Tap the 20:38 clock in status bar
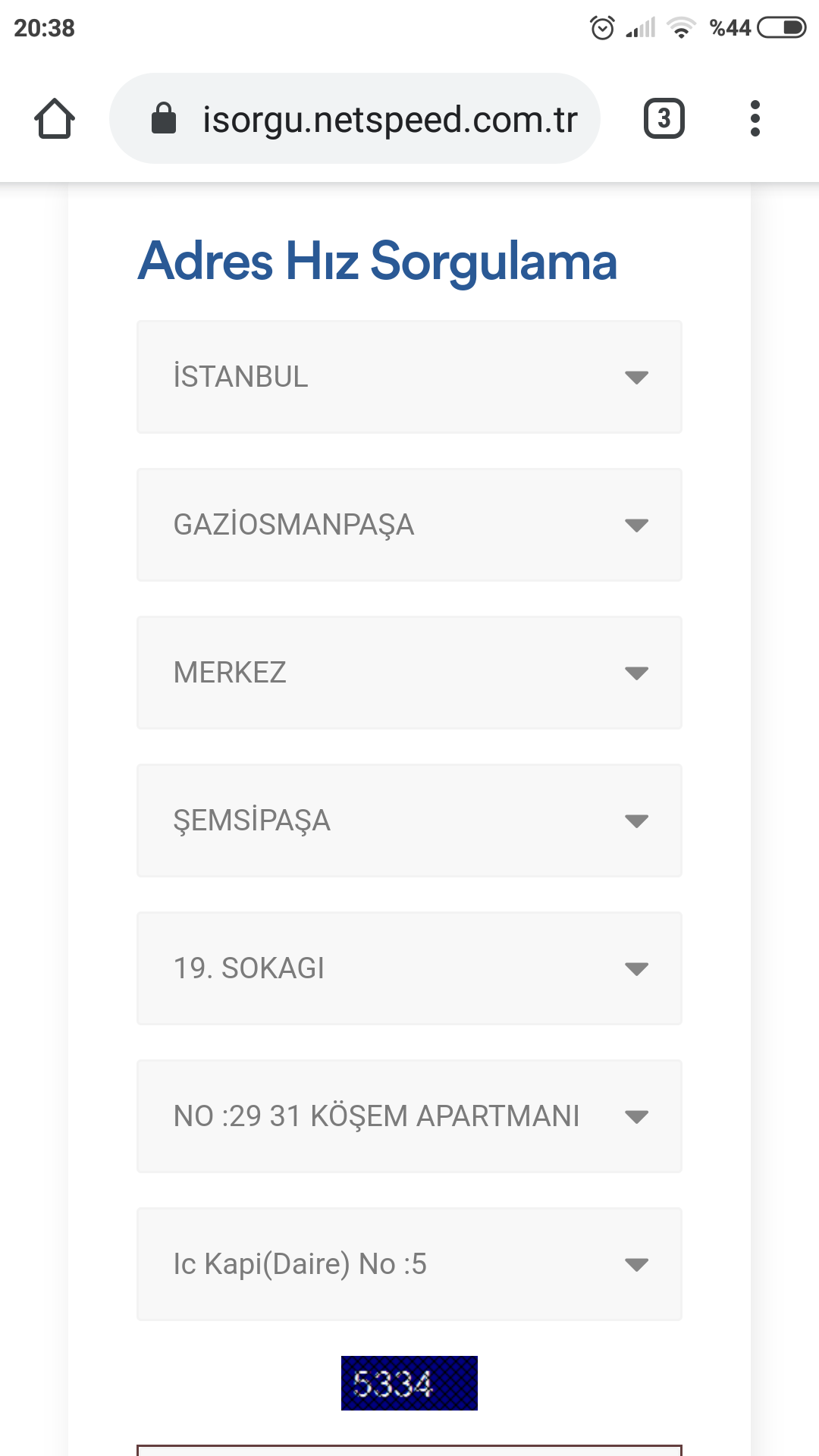Image resolution: width=819 pixels, height=1456 pixels. (x=45, y=28)
